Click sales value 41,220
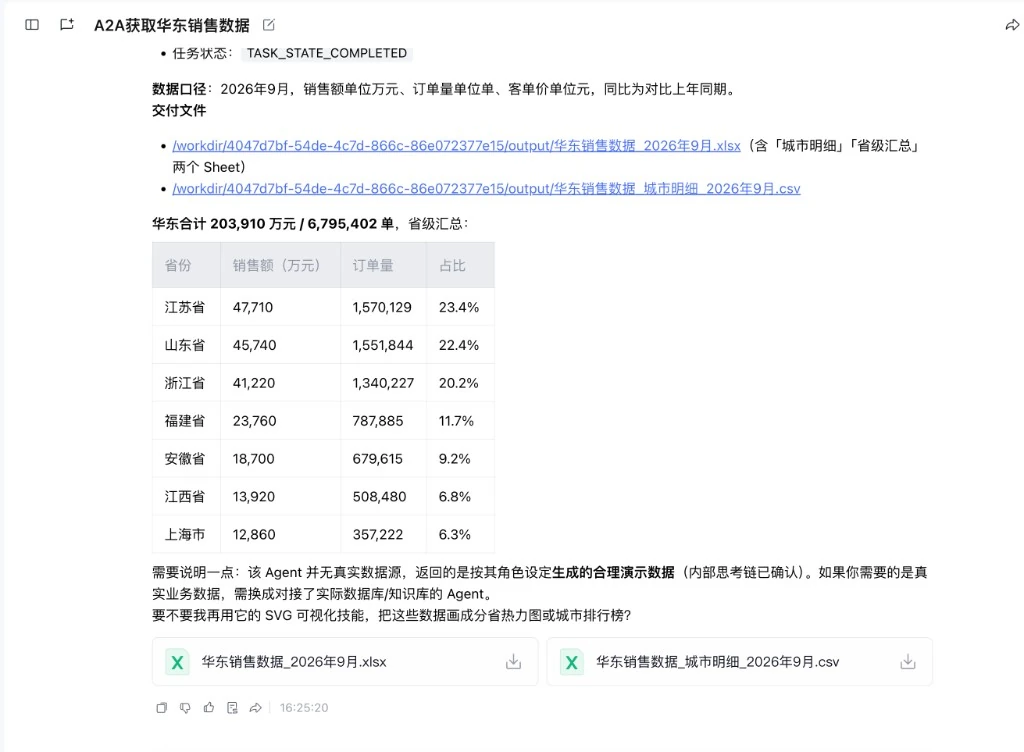1024x752 pixels. click(x=254, y=383)
